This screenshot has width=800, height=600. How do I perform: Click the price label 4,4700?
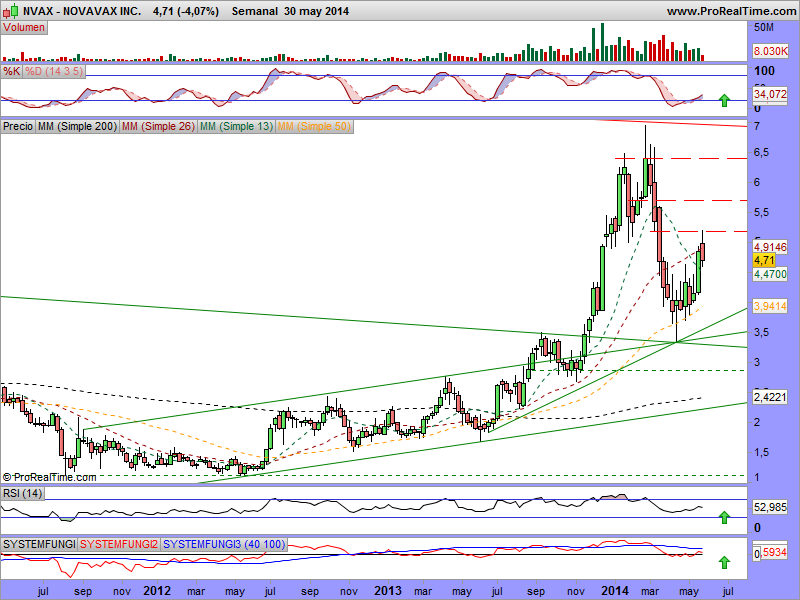click(x=770, y=274)
